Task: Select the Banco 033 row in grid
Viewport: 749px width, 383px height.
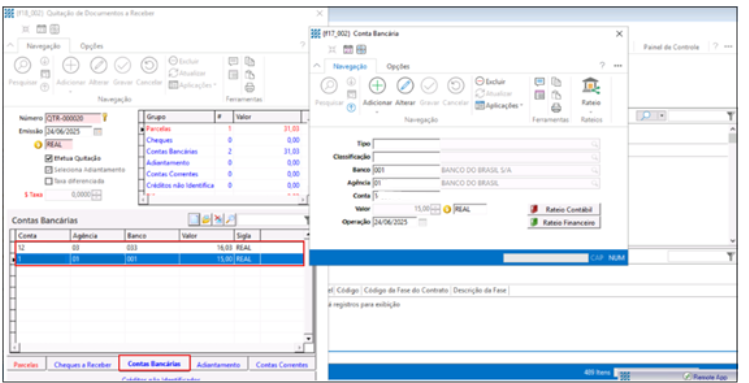Action: [x=160, y=248]
